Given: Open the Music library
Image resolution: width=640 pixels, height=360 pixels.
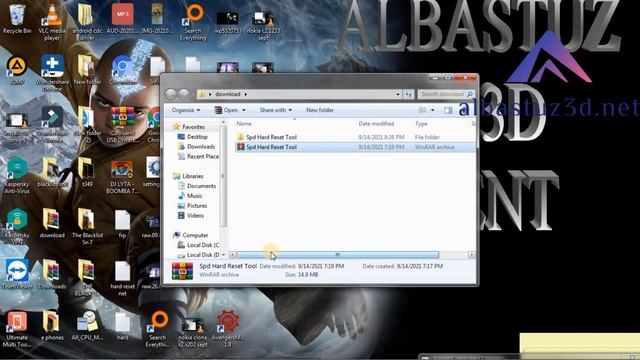Looking at the screenshot, I should pyautogui.click(x=194, y=196).
